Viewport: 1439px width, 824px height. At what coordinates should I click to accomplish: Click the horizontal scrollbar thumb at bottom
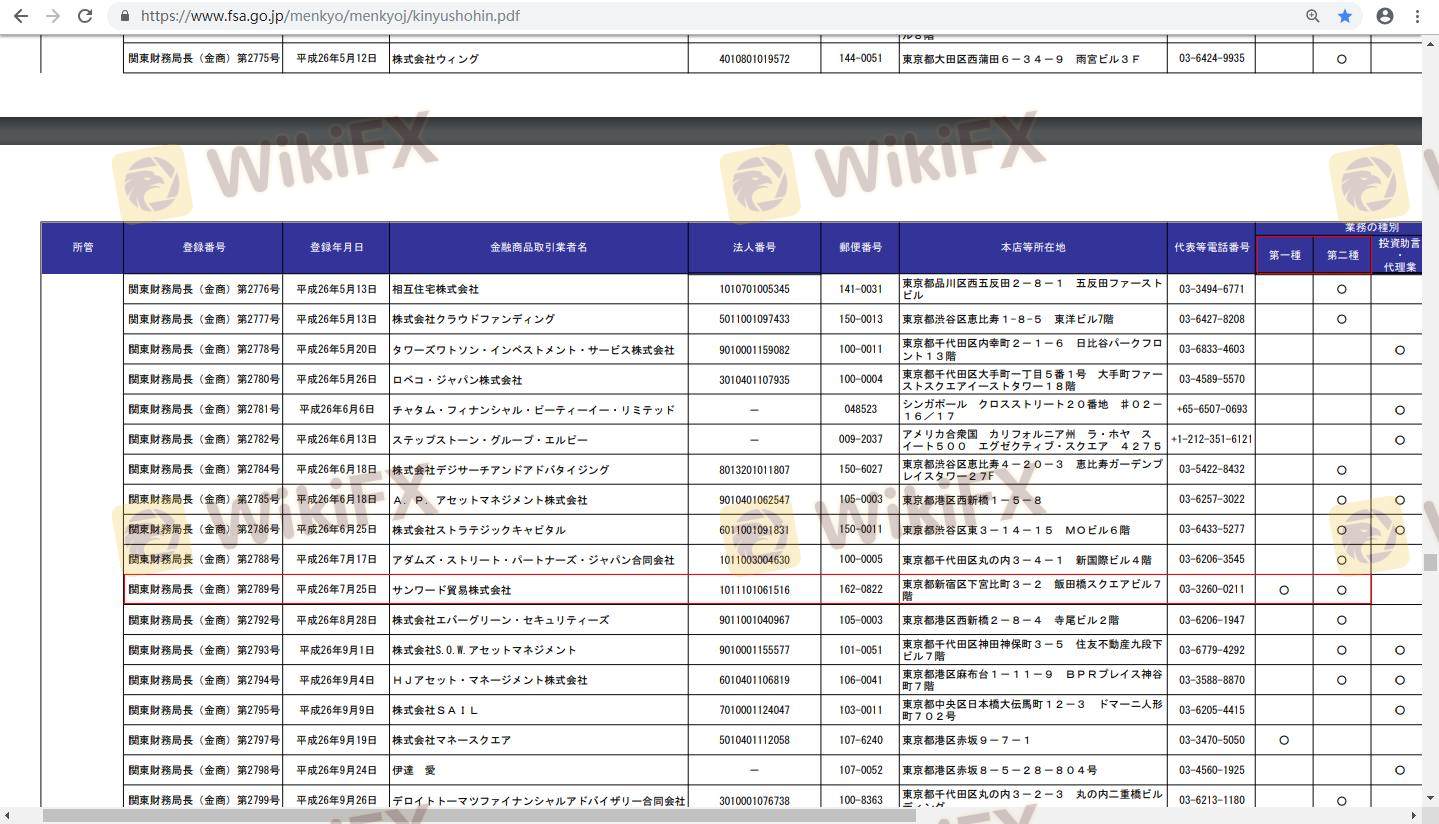coord(478,816)
